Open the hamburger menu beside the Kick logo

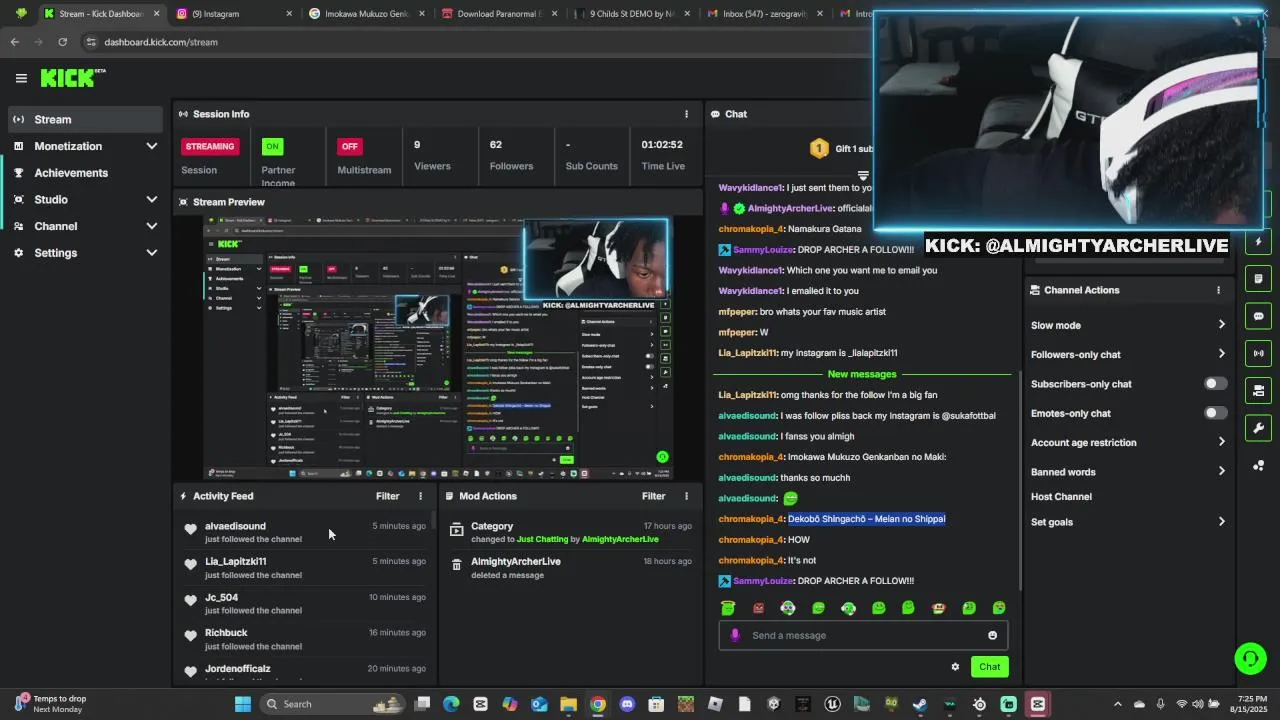point(21,78)
